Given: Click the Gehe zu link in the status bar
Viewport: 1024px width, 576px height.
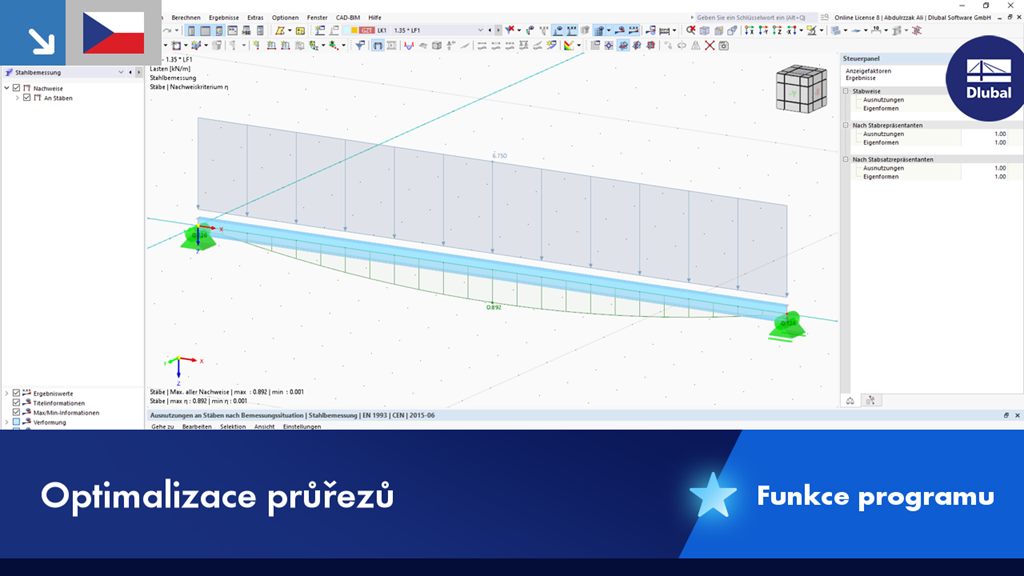Looking at the screenshot, I should [163, 425].
